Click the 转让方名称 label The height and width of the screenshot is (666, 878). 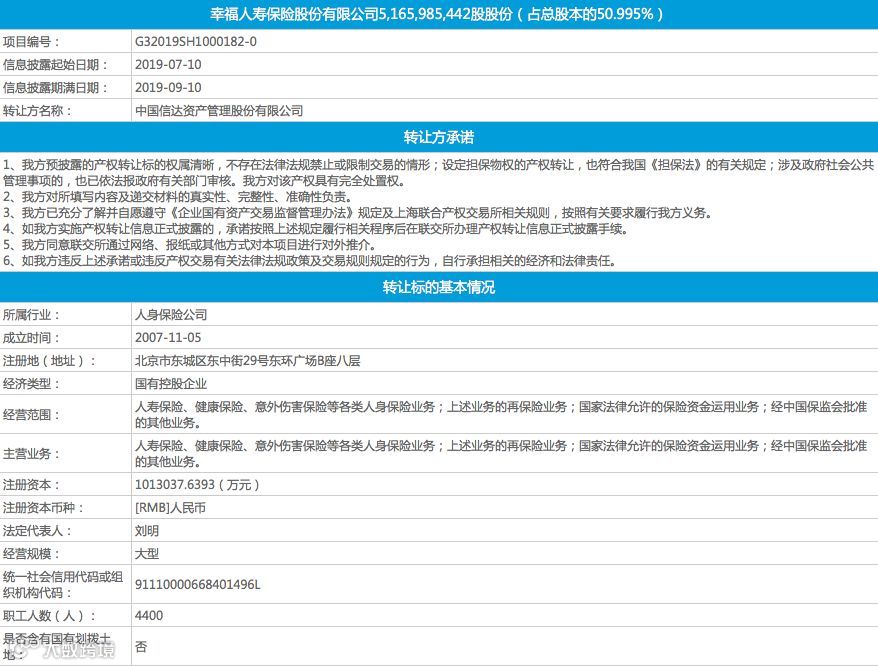tap(38, 111)
